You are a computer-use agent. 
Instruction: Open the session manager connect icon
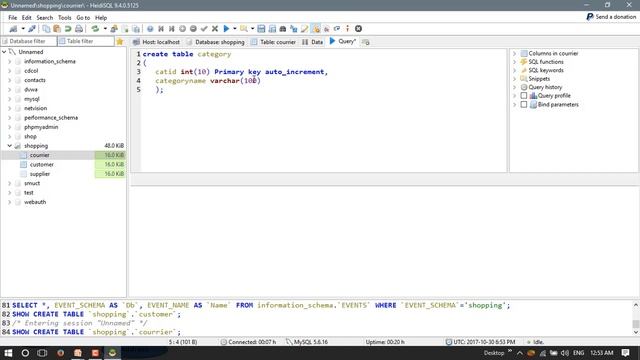13,29
